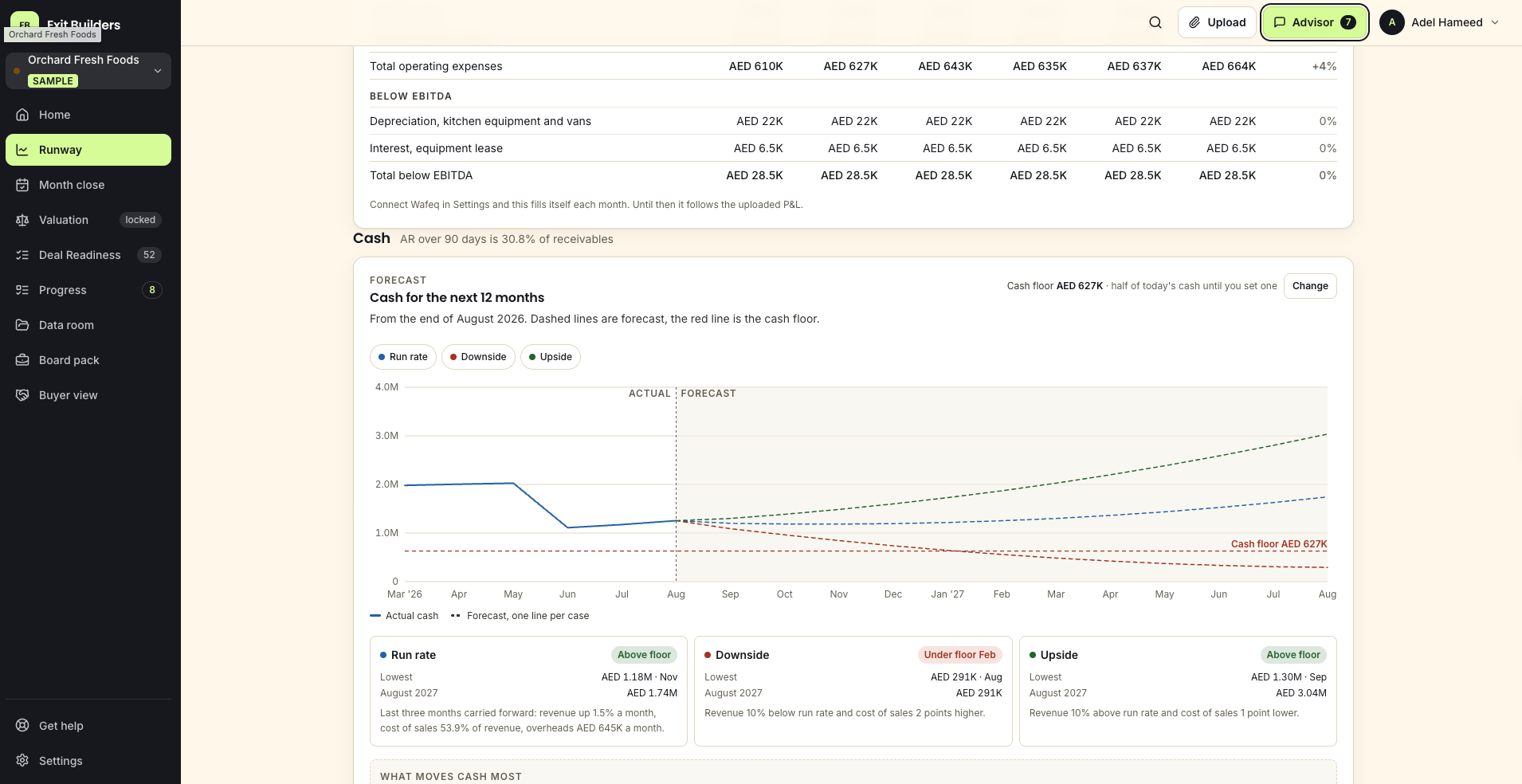This screenshot has height=784, width=1522.
Task: Open the Adel Hameed account menu chevron
Action: (1495, 22)
